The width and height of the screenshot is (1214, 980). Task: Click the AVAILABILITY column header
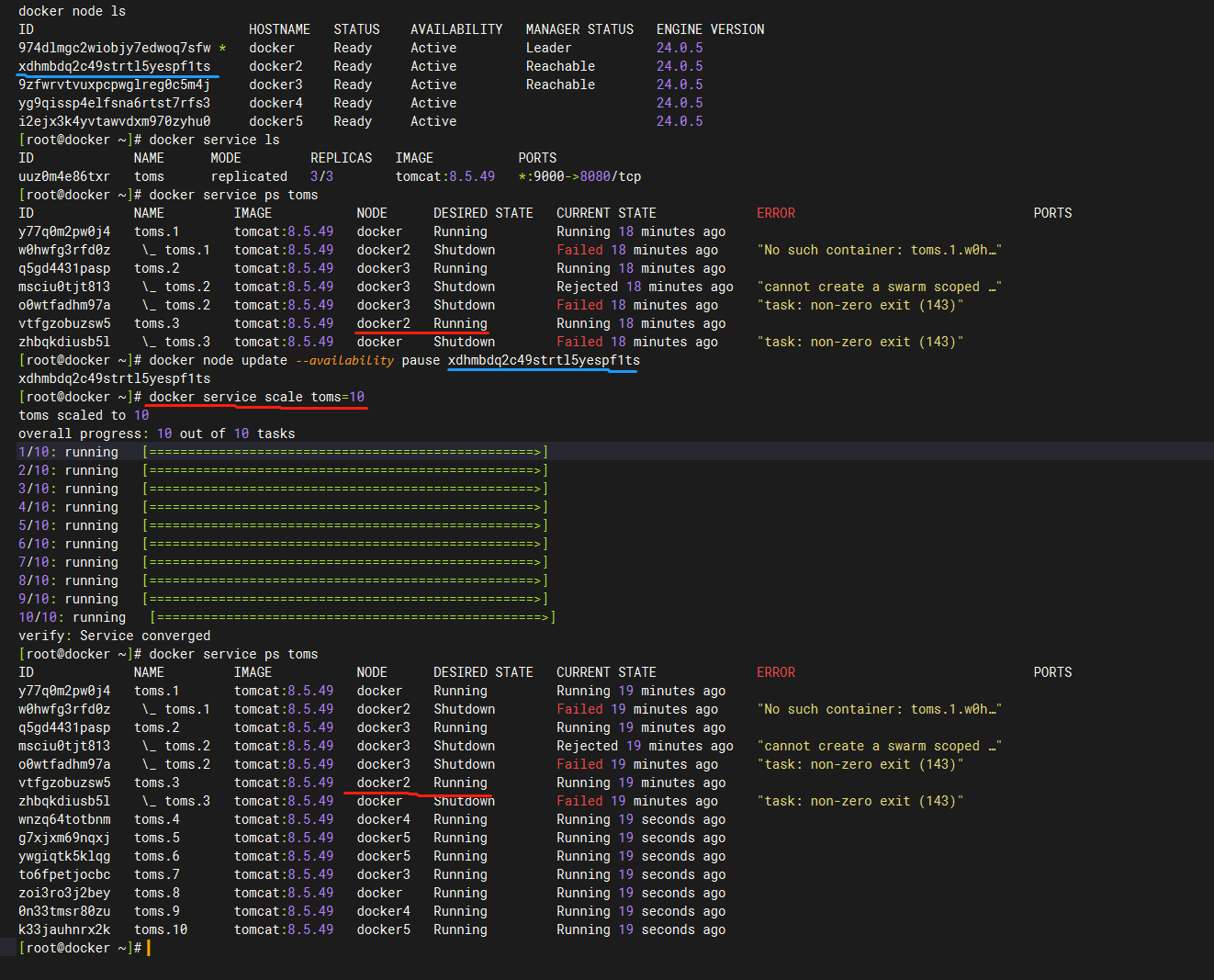pyautogui.click(x=456, y=29)
